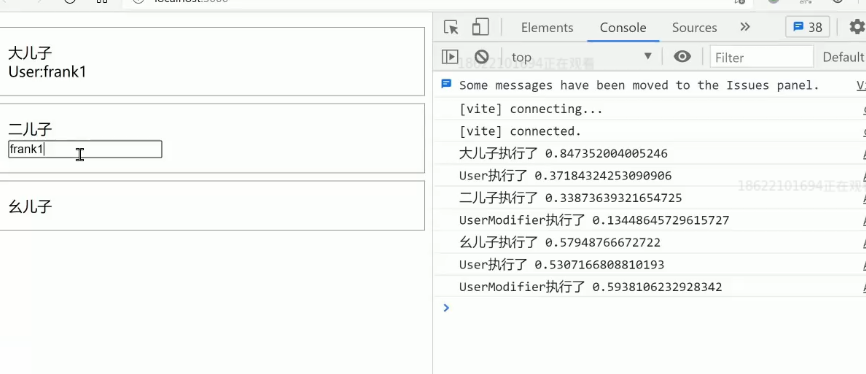Screen dimensions: 866x374
Task: Toggle the device toolbar icon
Action: 480,27
